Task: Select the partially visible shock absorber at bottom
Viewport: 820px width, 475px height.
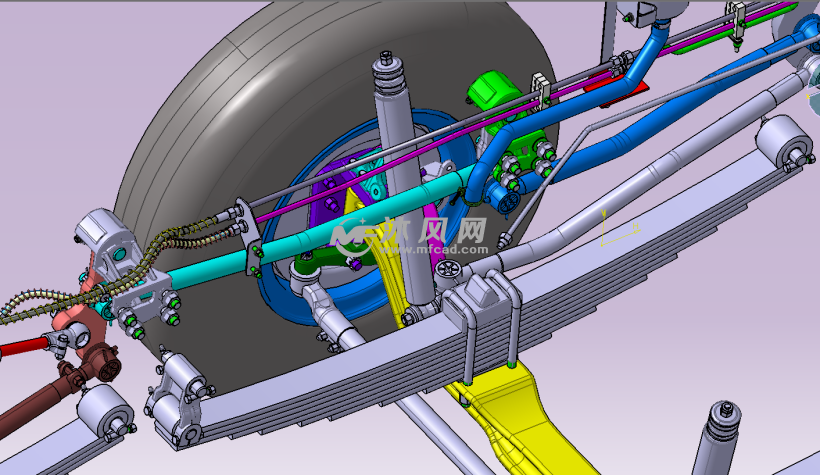Action: coord(718,438)
